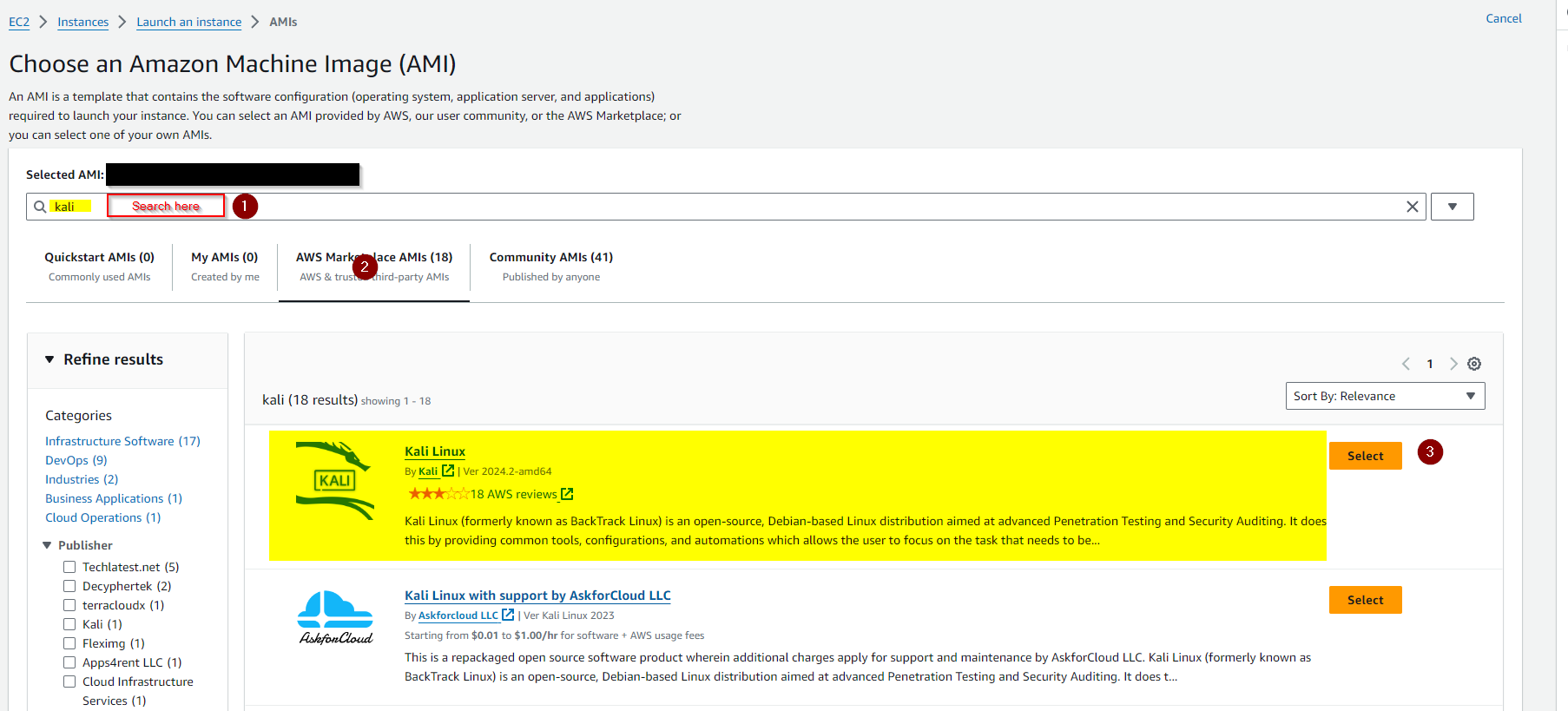The width and height of the screenshot is (1568, 711).
Task: Switch to My AMIs tab
Action: point(225,267)
